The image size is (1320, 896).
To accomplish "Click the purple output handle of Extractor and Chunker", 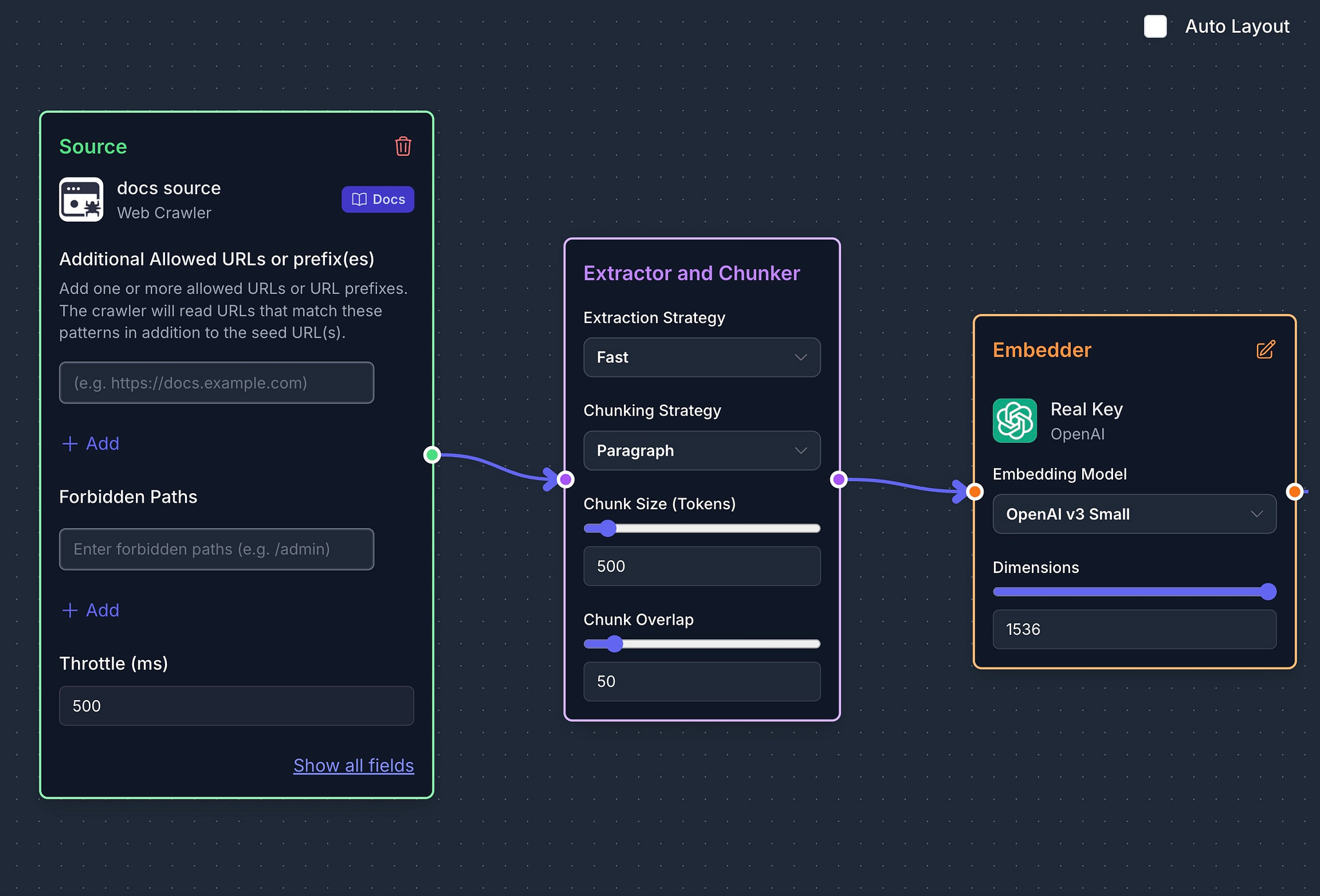I will coord(839,479).
